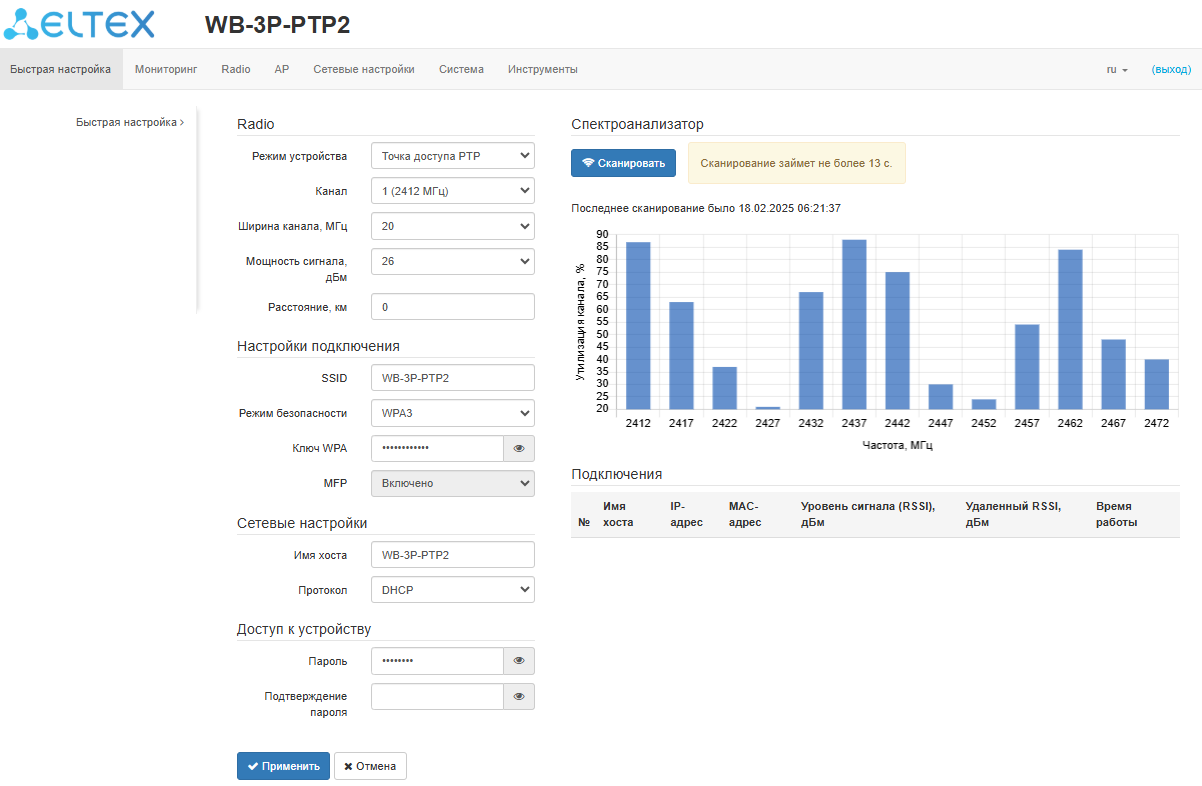Click the (выход) logout link

click(x=1171, y=70)
